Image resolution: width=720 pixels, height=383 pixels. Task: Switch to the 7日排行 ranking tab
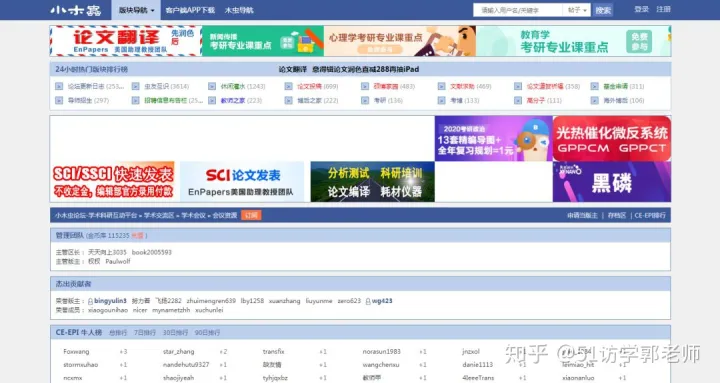pos(144,332)
